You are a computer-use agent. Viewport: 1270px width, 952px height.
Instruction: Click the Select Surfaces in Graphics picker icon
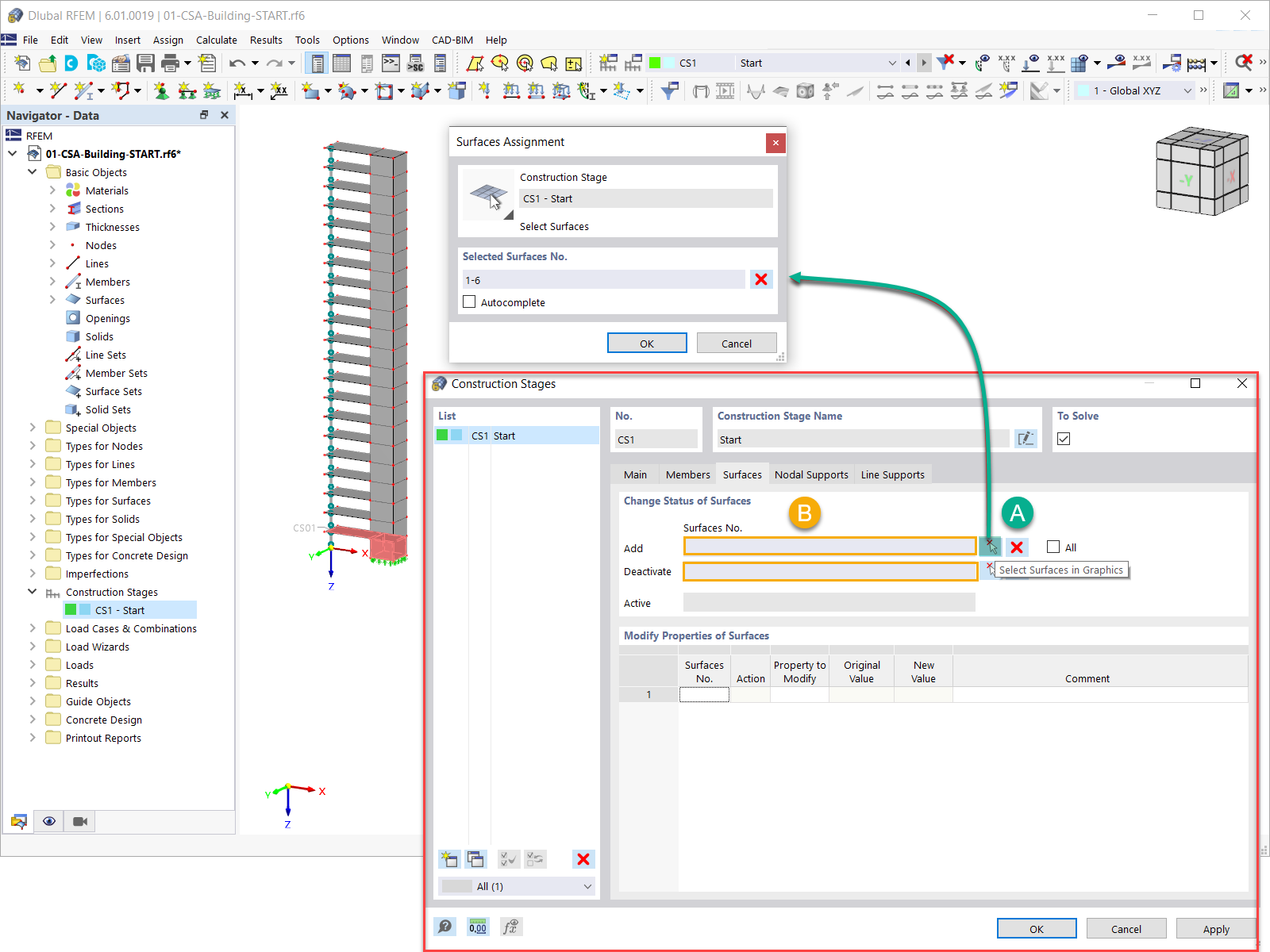coord(990,547)
